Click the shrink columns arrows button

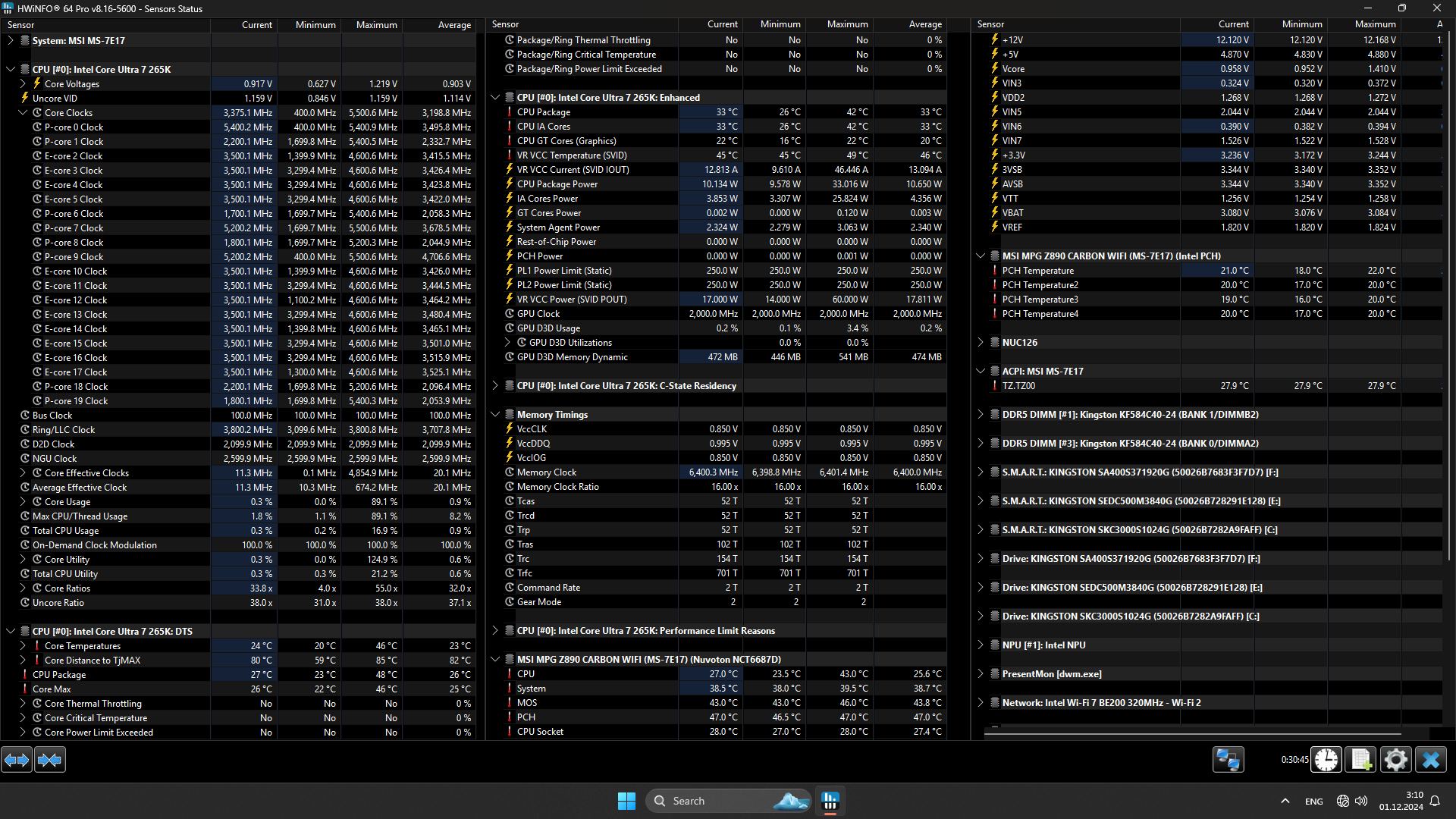(50, 759)
